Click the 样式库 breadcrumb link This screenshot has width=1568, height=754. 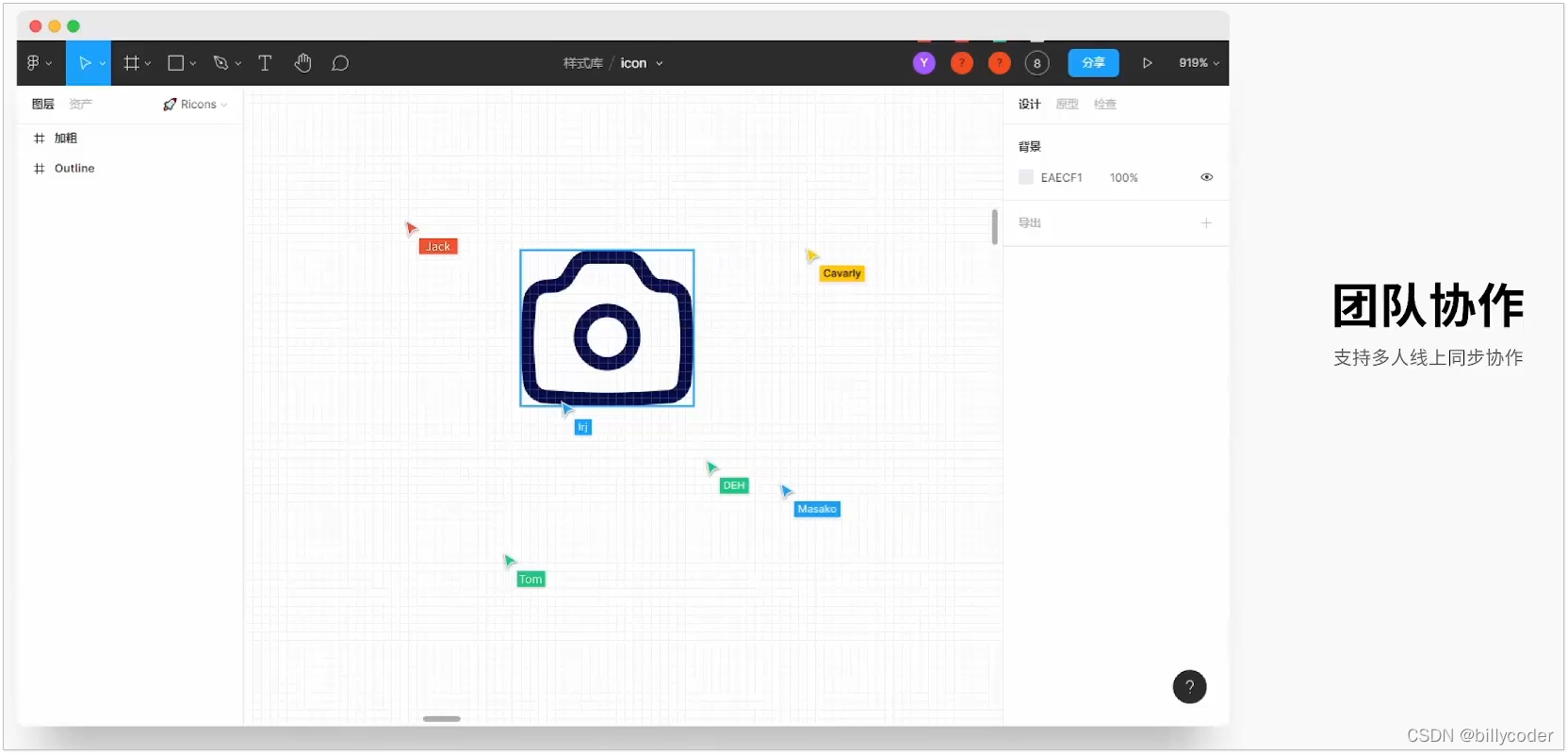pyautogui.click(x=582, y=63)
